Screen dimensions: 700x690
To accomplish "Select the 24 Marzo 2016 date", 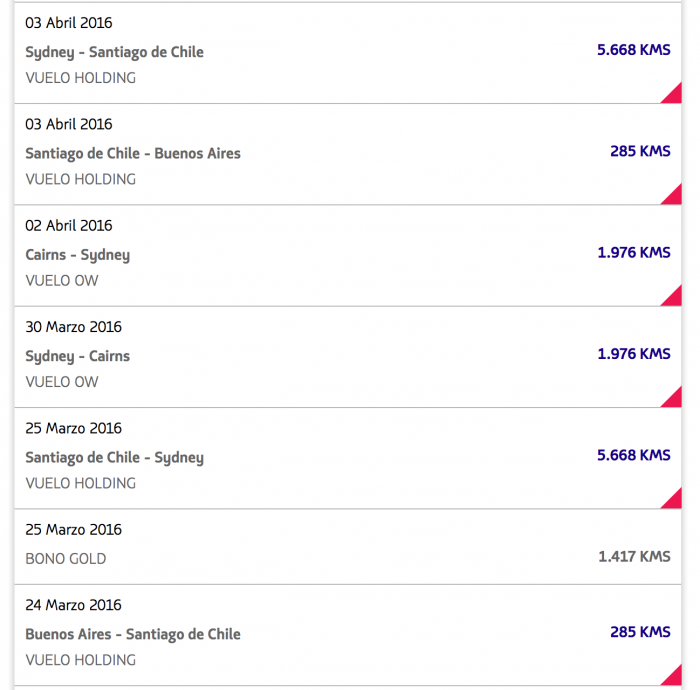I will click(x=73, y=605).
